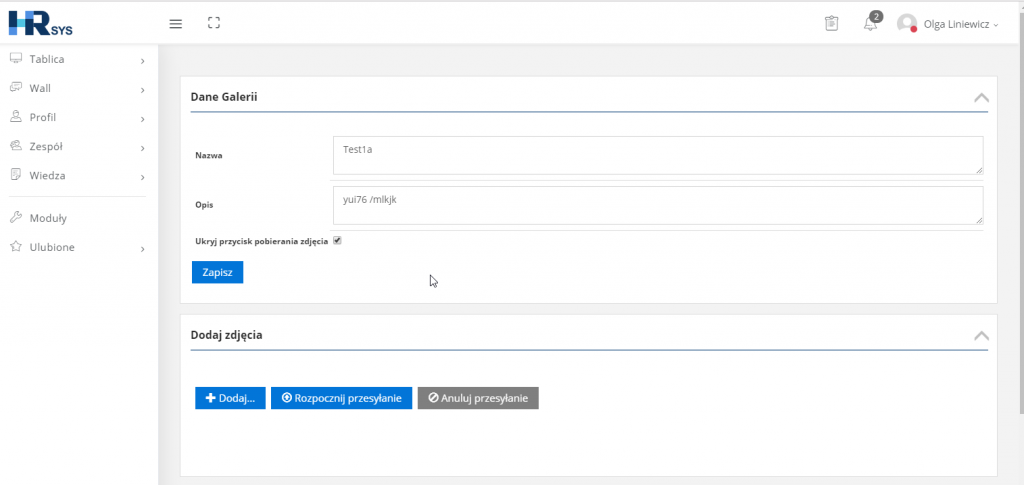Collapse the Dodaj zdjęcia panel
Viewport: 1024px width, 485px height.
click(981, 336)
